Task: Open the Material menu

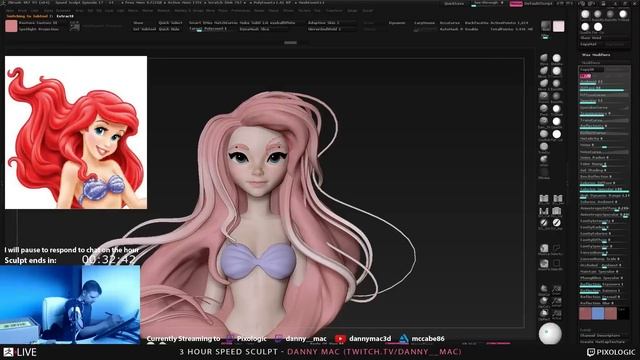Action: (163, 11)
